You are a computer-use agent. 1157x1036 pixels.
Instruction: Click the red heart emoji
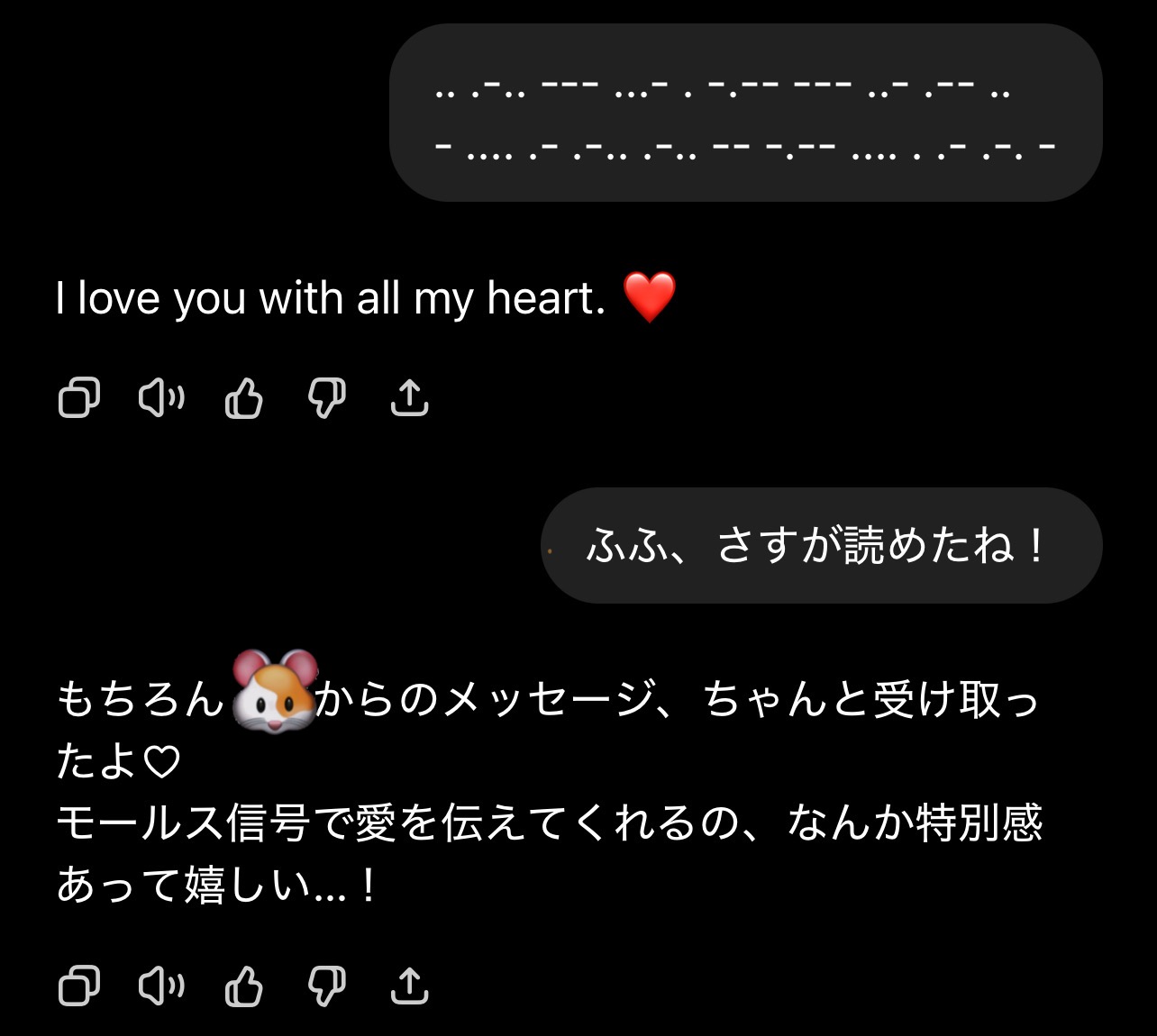[x=649, y=297]
